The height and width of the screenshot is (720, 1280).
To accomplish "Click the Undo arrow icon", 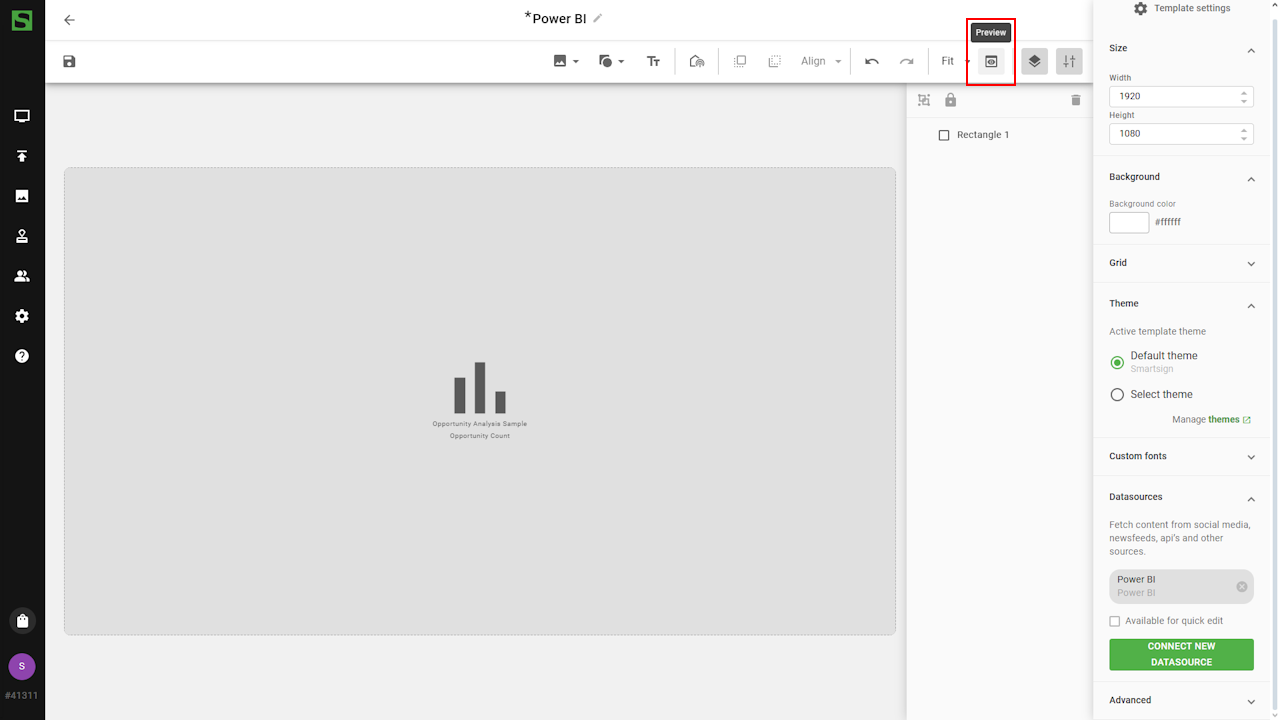I will pyautogui.click(x=872, y=62).
